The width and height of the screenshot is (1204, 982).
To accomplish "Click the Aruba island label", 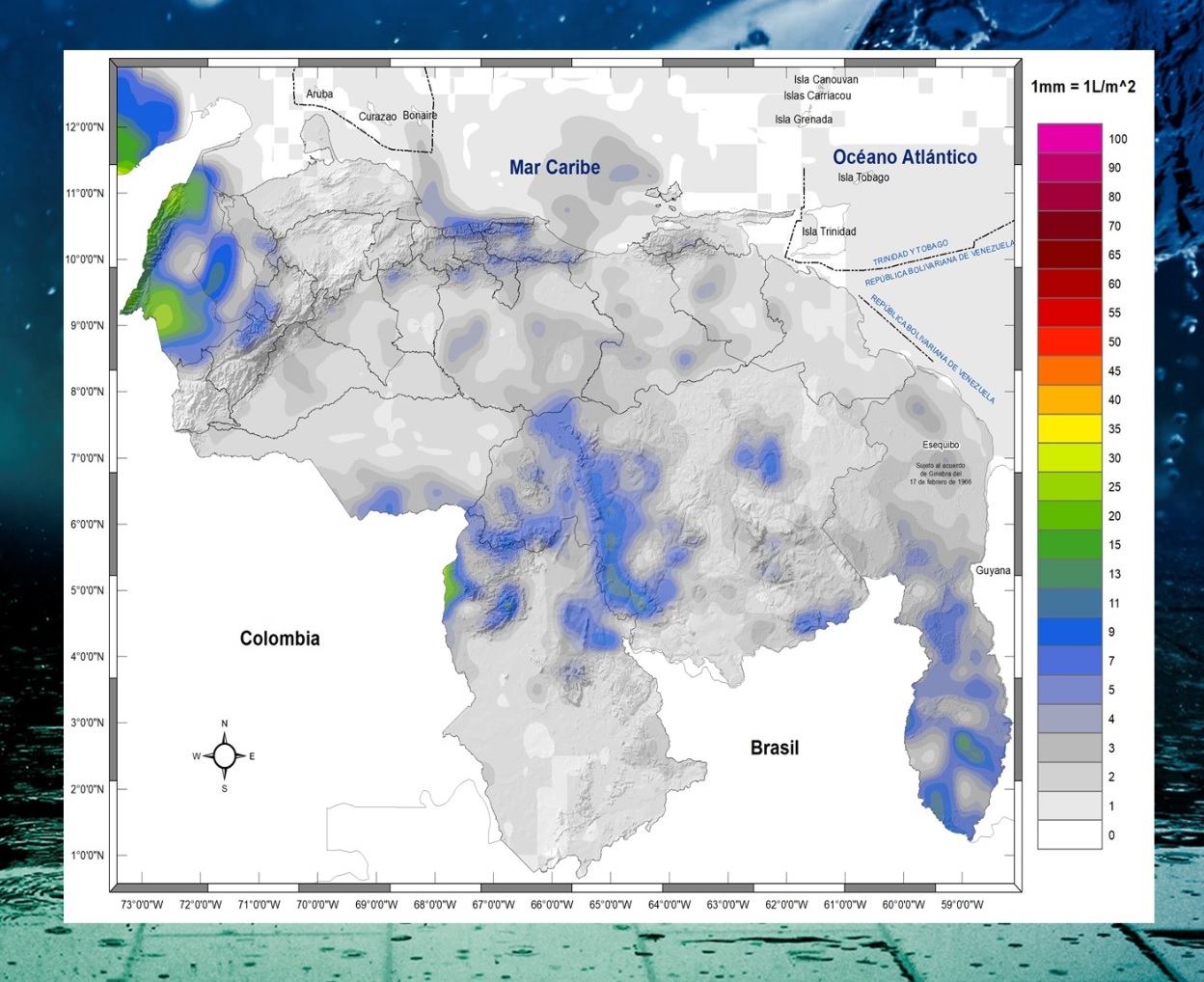I will tap(319, 95).
